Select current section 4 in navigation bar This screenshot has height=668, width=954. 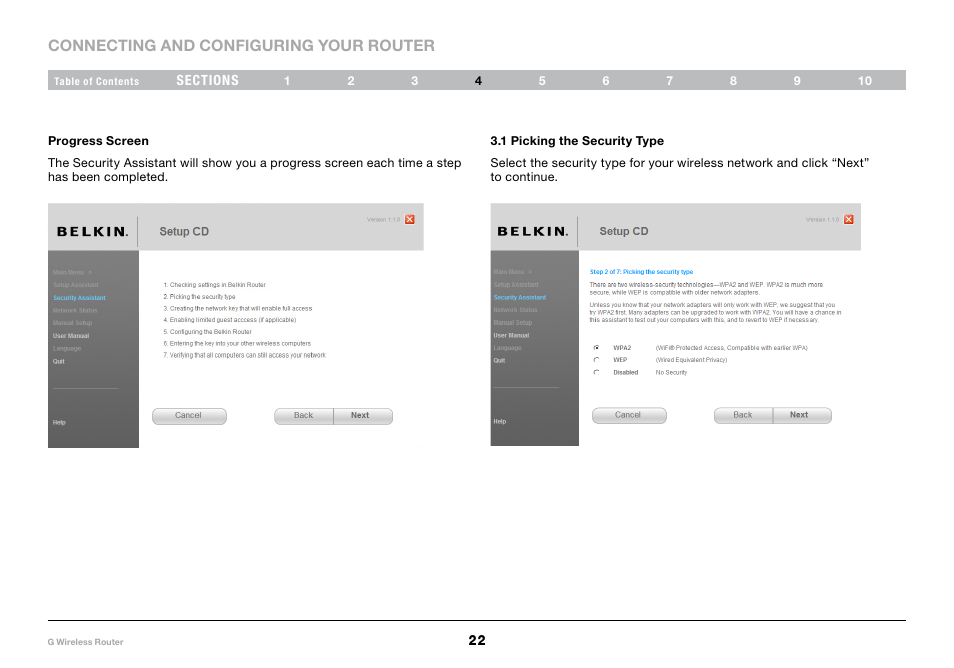click(x=478, y=81)
